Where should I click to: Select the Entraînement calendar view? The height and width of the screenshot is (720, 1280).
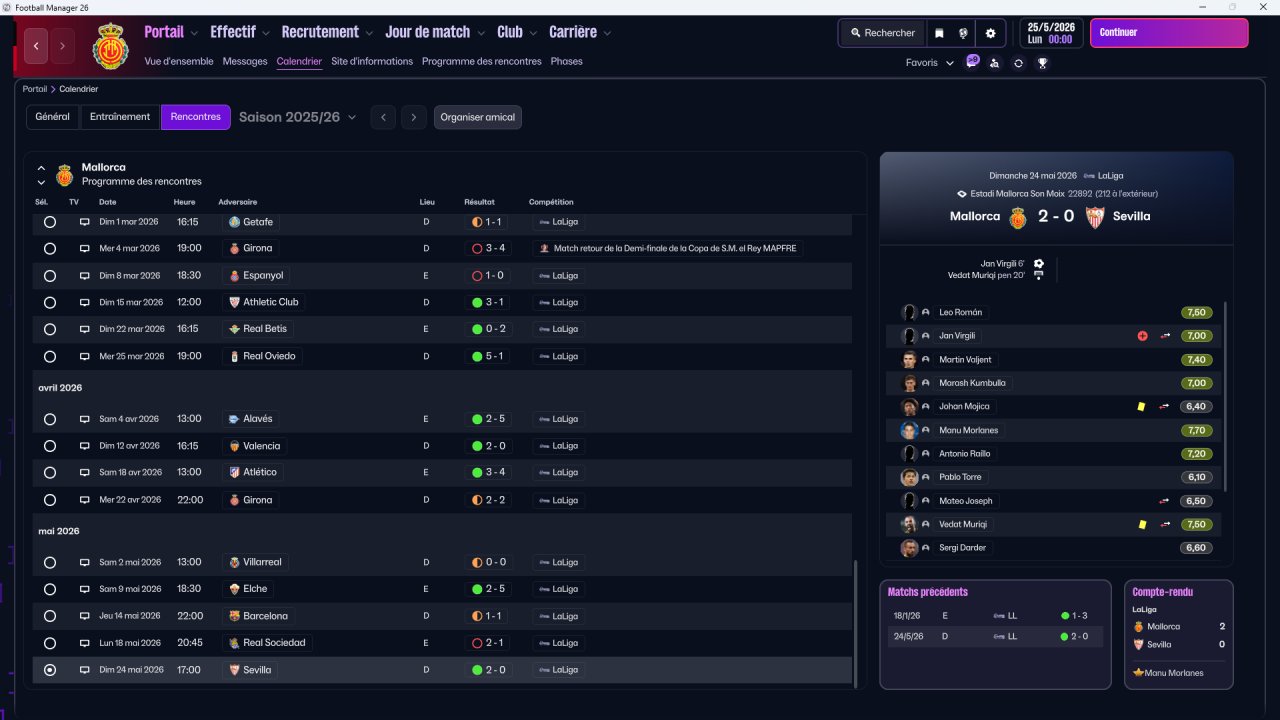coord(120,117)
